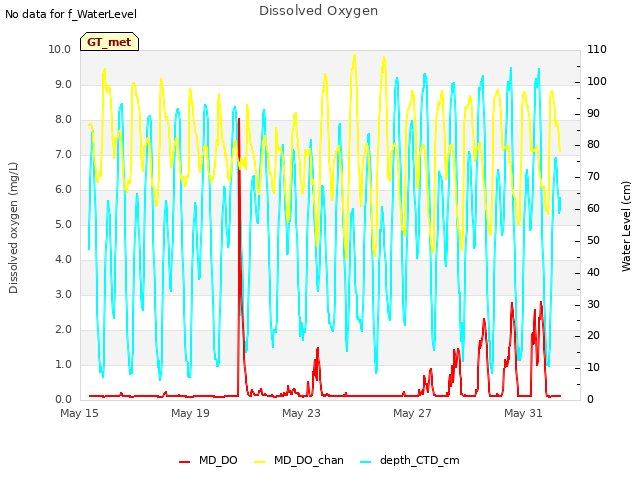The image size is (640, 480).
Task: Click the cyan depth_CTD_cm legend swatch
Action: tap(366, 462)
